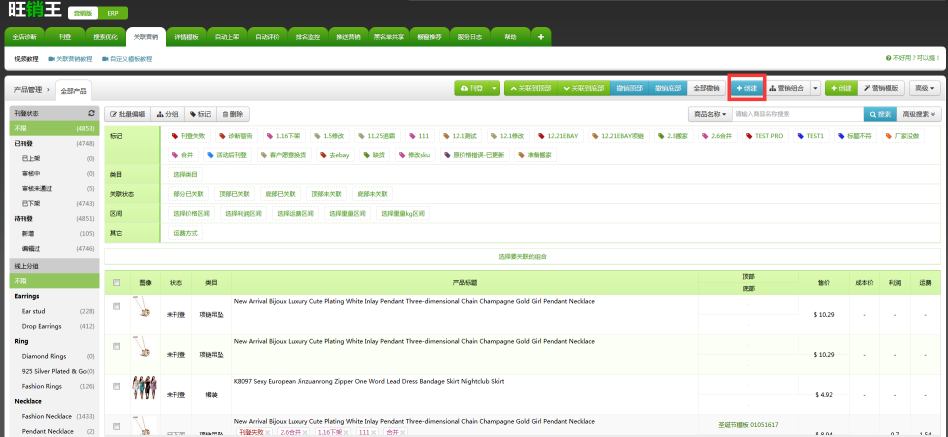Click the 刊登失败 tag filter
The width and height of the screenshot is (948, 437).
click(x=188, y=136)
